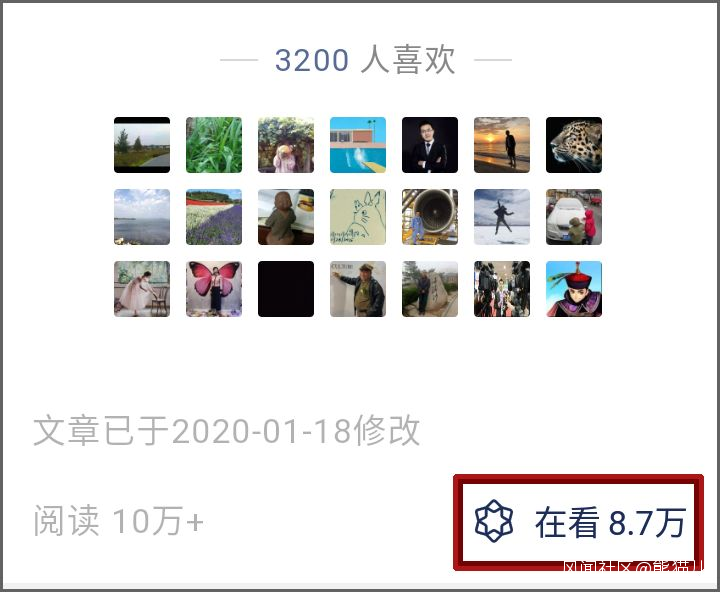Click the snow-covered car avatar
The height and width of the screenshot is (592, 720).
pyautogui.click(x=574, y=217)
